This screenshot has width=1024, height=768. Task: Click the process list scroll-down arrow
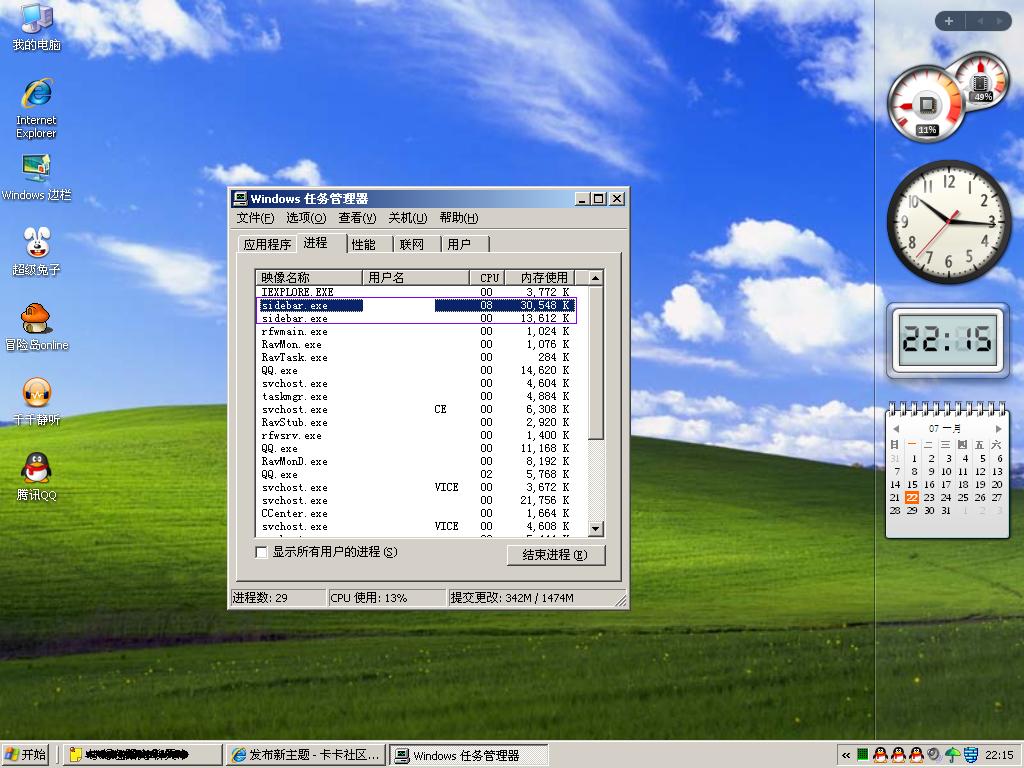595,528
